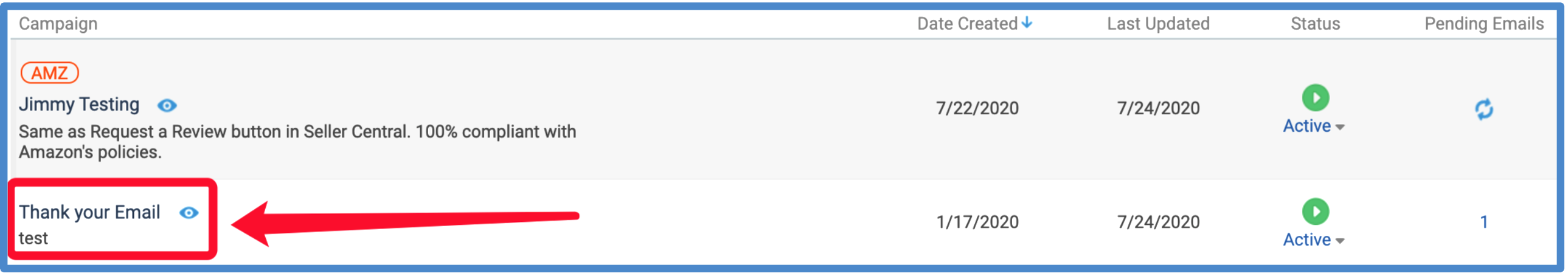This screenshot has width=1568, height=276.
Task: Open the Active status dropdown for Thank your Email
Action: (x=1314, y=241)
